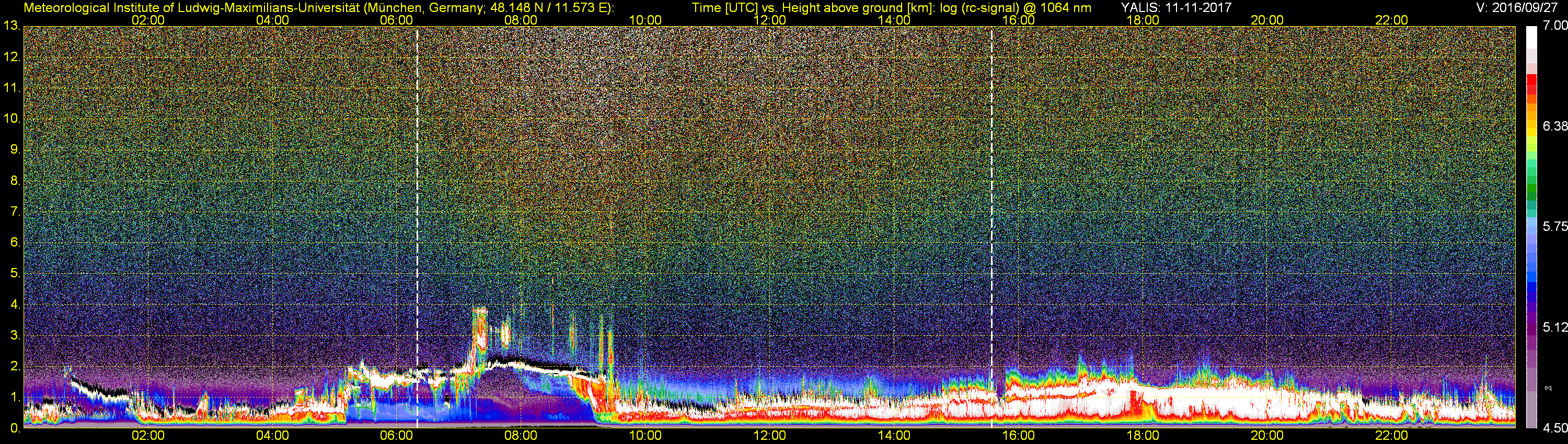The width and height of the screenshot is (1568, 444).
Task: Click the 5 km height axis label
Action: point(15,273)
